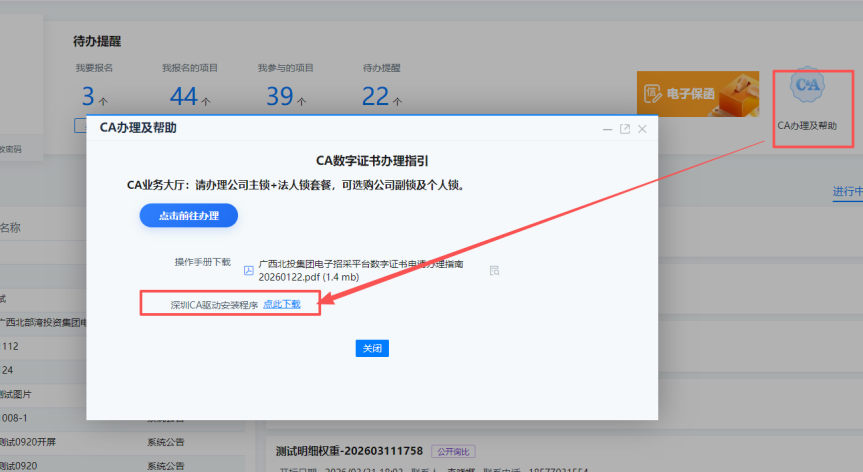Switch to the 进行中 tab
Image resolution: width=863 pixels, height=472 pixels.
(x=848, y=191)
